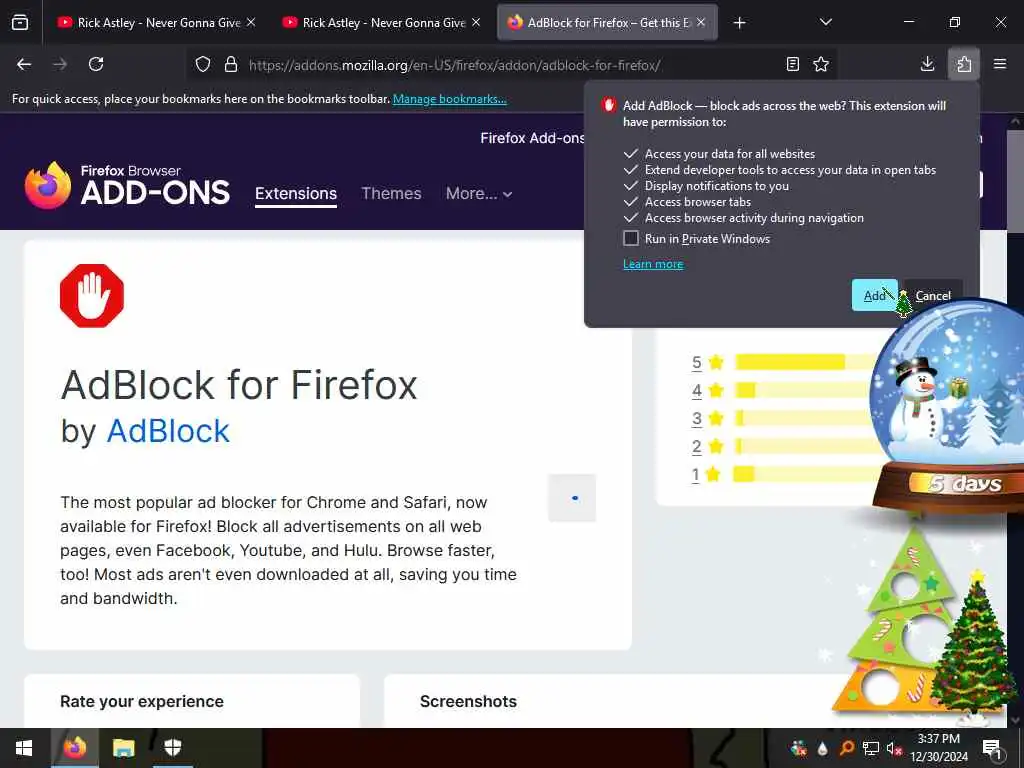The image size is (1024, 768).
Task: Tick the Run in Private Windows checkbox
Action: click(631, 238)
